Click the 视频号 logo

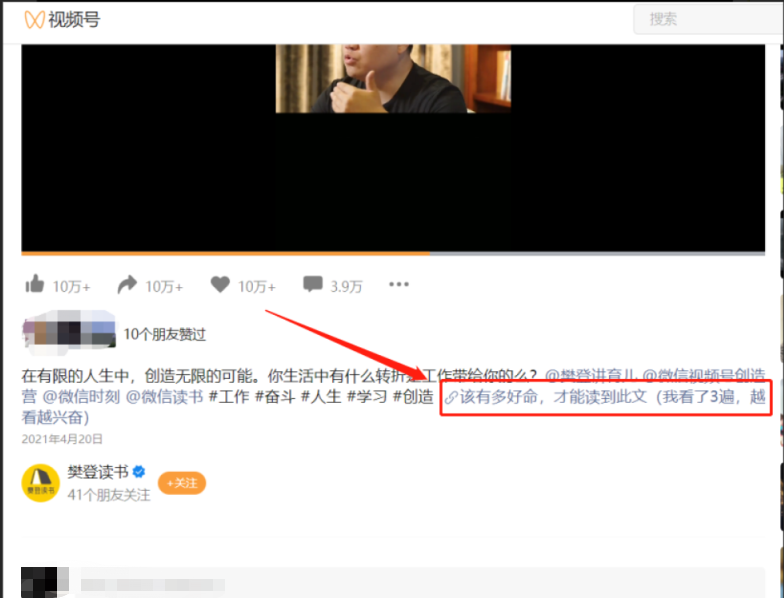(62, 20)
